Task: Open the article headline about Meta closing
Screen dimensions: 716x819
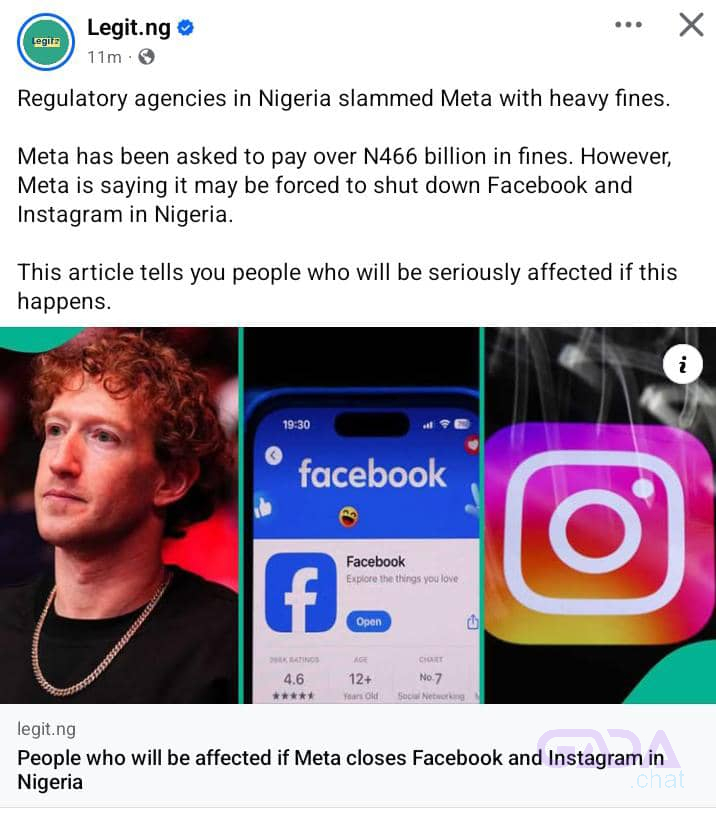Action: [341, 770]
